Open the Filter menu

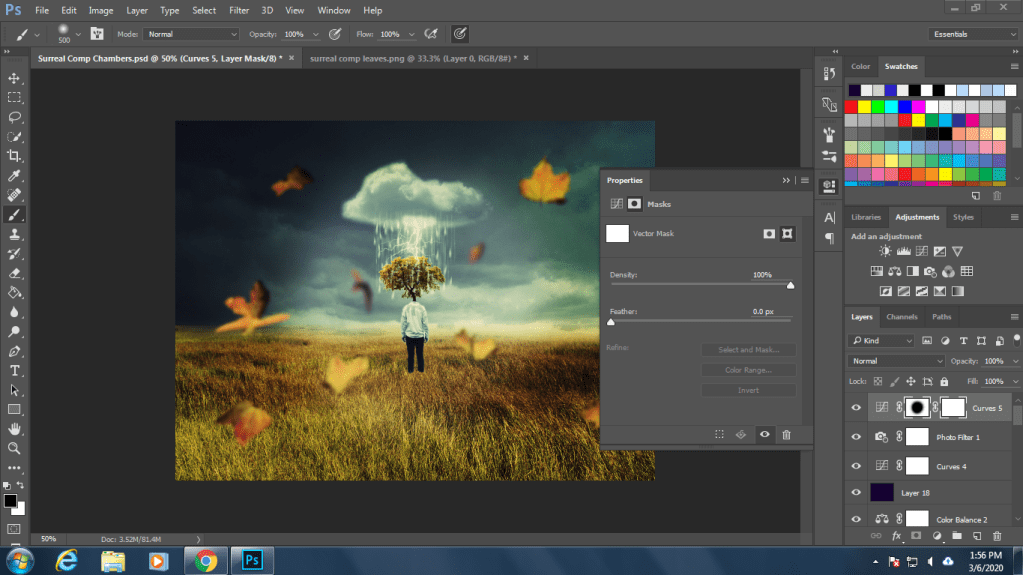(239, 10)
